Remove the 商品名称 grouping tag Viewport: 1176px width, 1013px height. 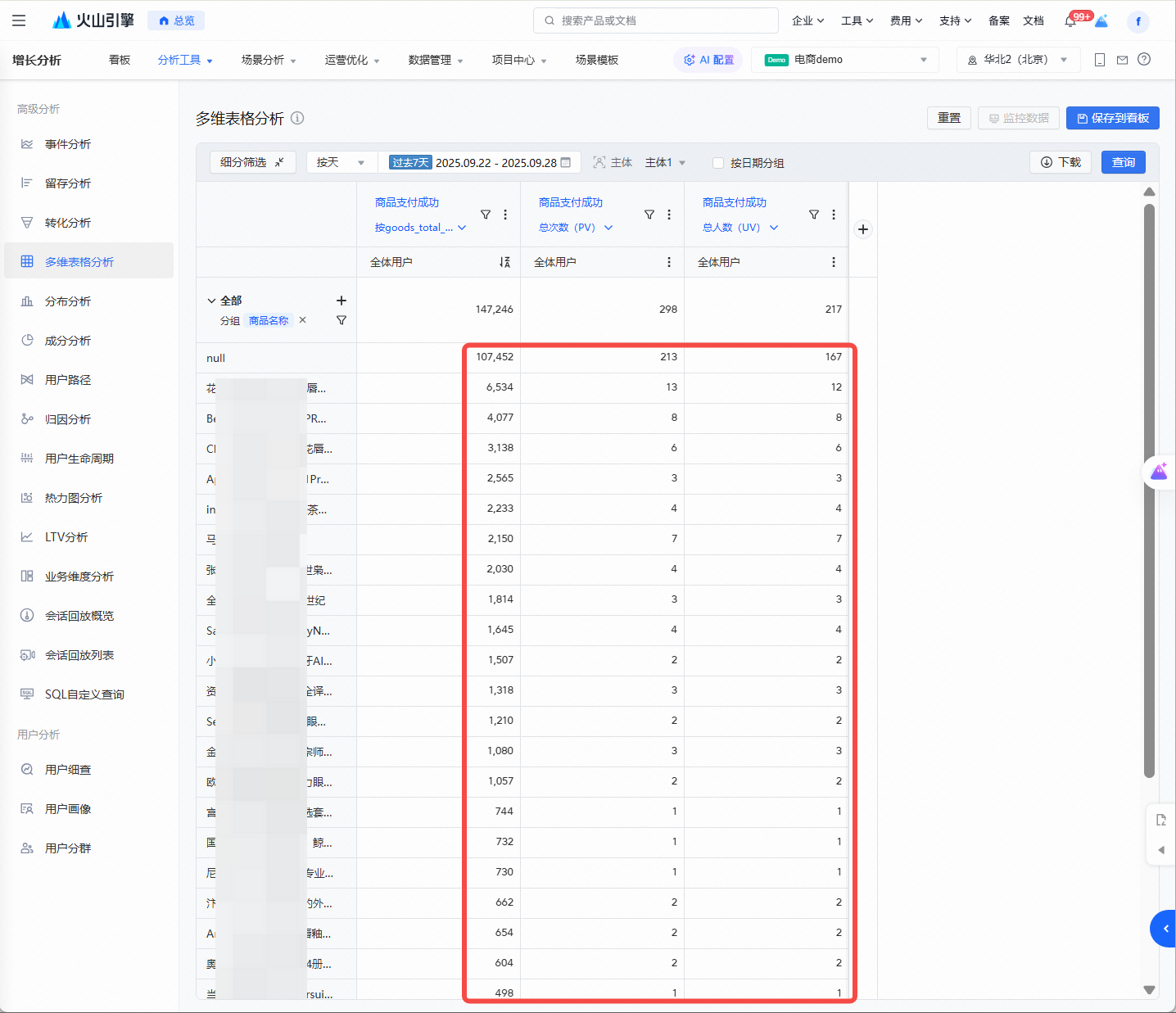tap(303, 320)
